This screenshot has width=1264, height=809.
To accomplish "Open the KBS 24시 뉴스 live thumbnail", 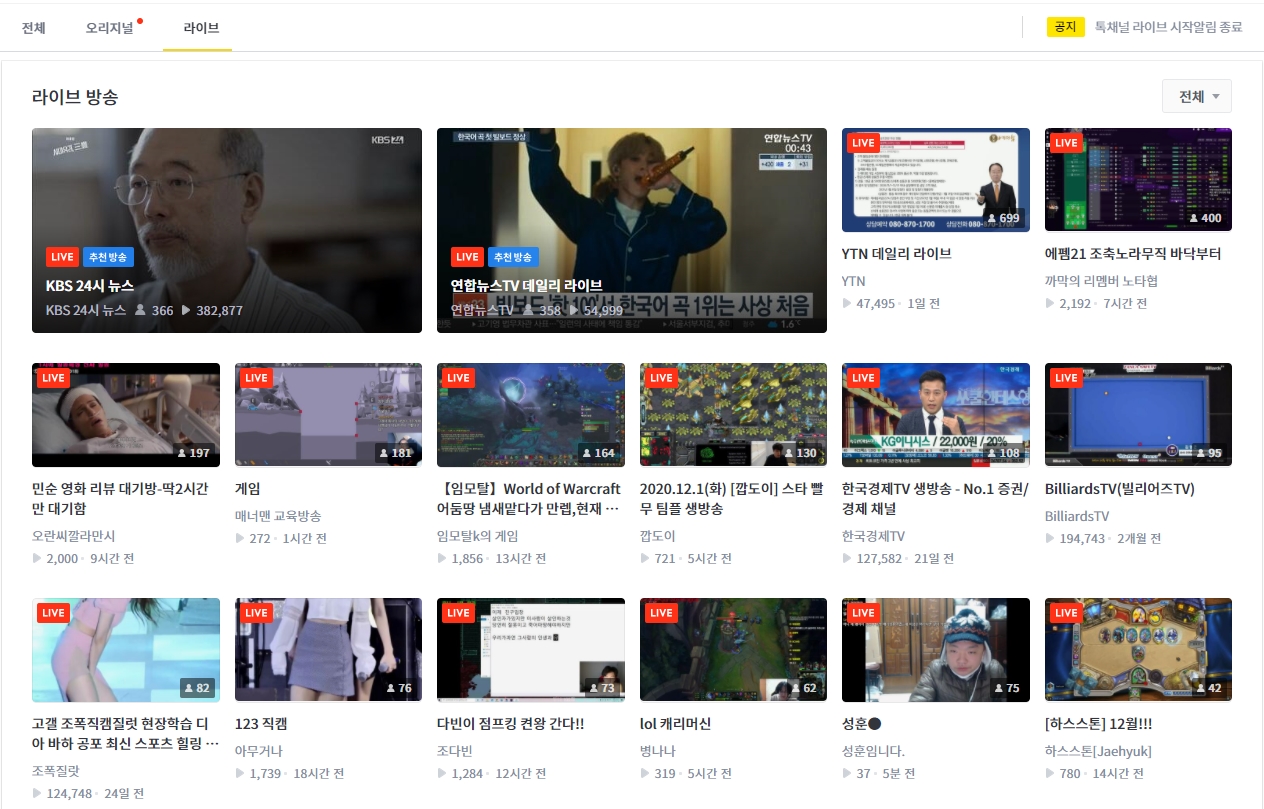I will pos(227,230).
